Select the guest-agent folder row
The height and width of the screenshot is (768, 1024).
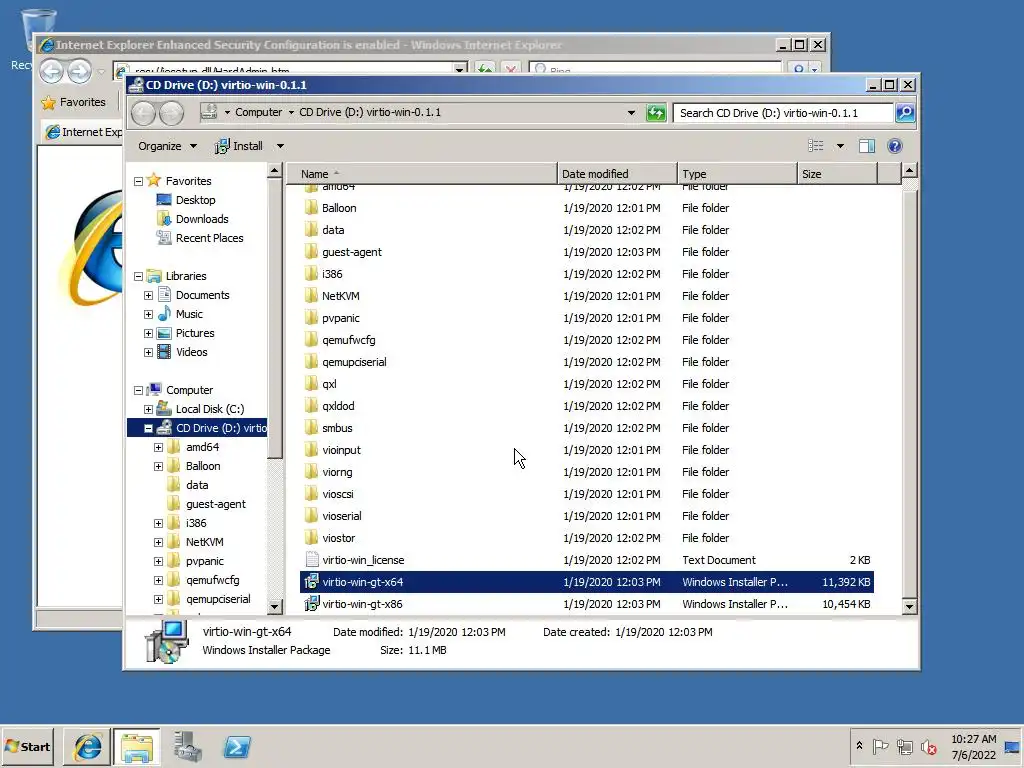(586, 252)
